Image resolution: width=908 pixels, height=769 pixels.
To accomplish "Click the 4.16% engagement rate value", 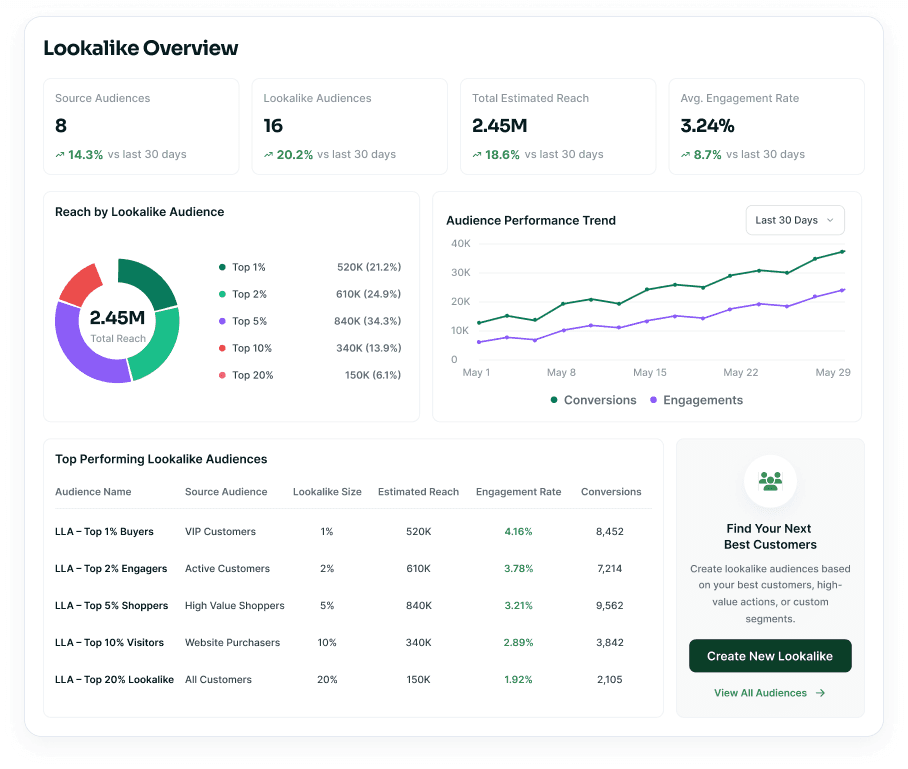I will [x=518, y=532].
